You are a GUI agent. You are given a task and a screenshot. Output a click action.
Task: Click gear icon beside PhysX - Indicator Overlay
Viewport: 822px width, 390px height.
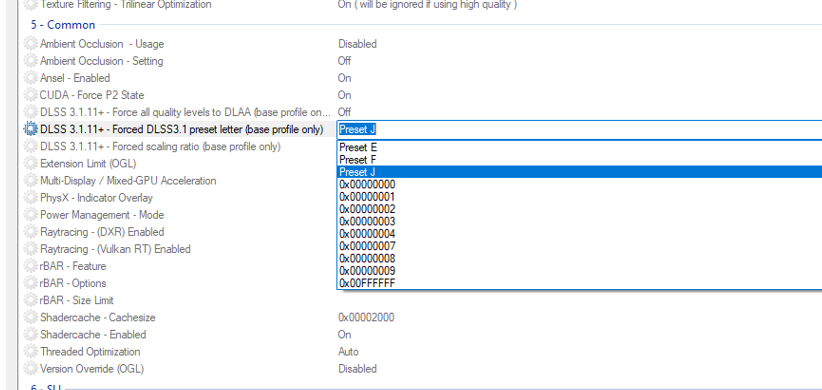click(x=31, y=198)
